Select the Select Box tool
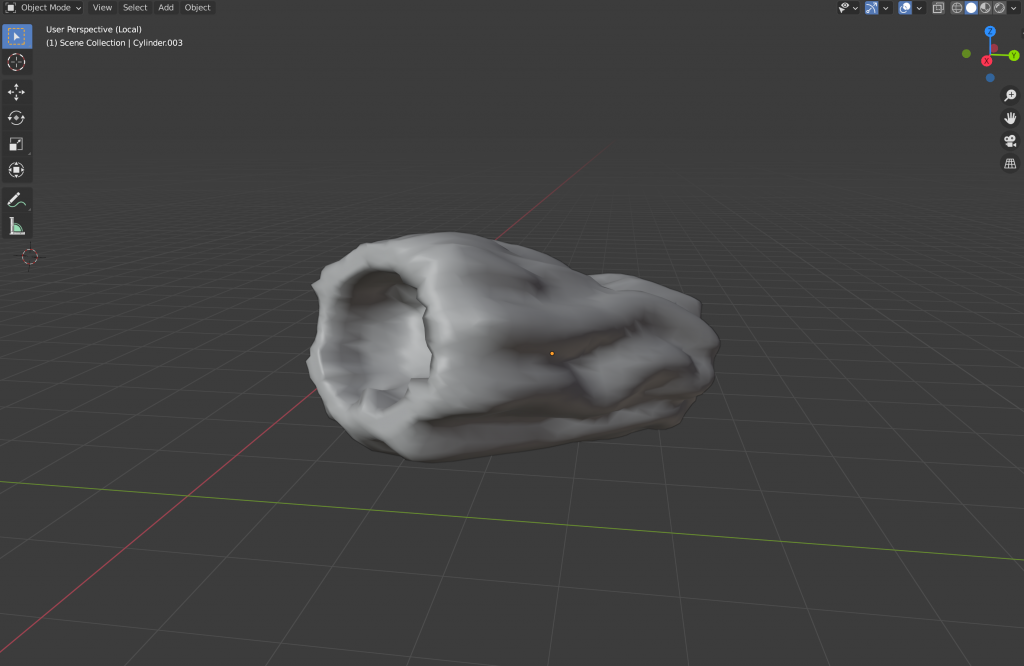Image resolution: width=1024 pixels, height=666 pixels. tap(16, 37)
